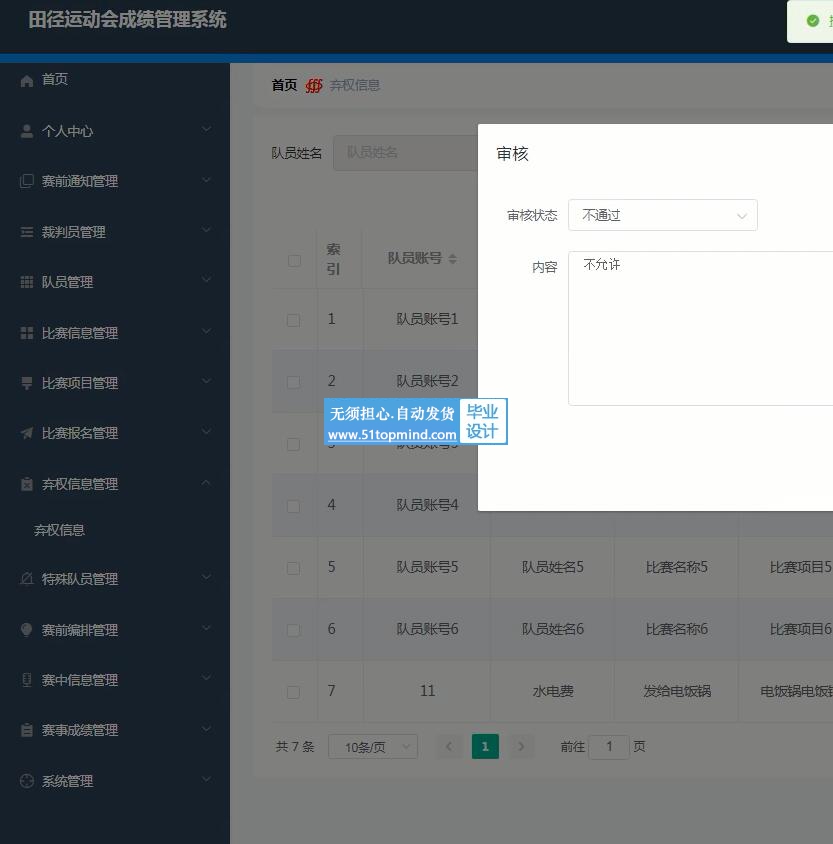This screenshot has width=833, height=844.
Task: Click the circular icon for 系统管理
Action: pos(26,781)
